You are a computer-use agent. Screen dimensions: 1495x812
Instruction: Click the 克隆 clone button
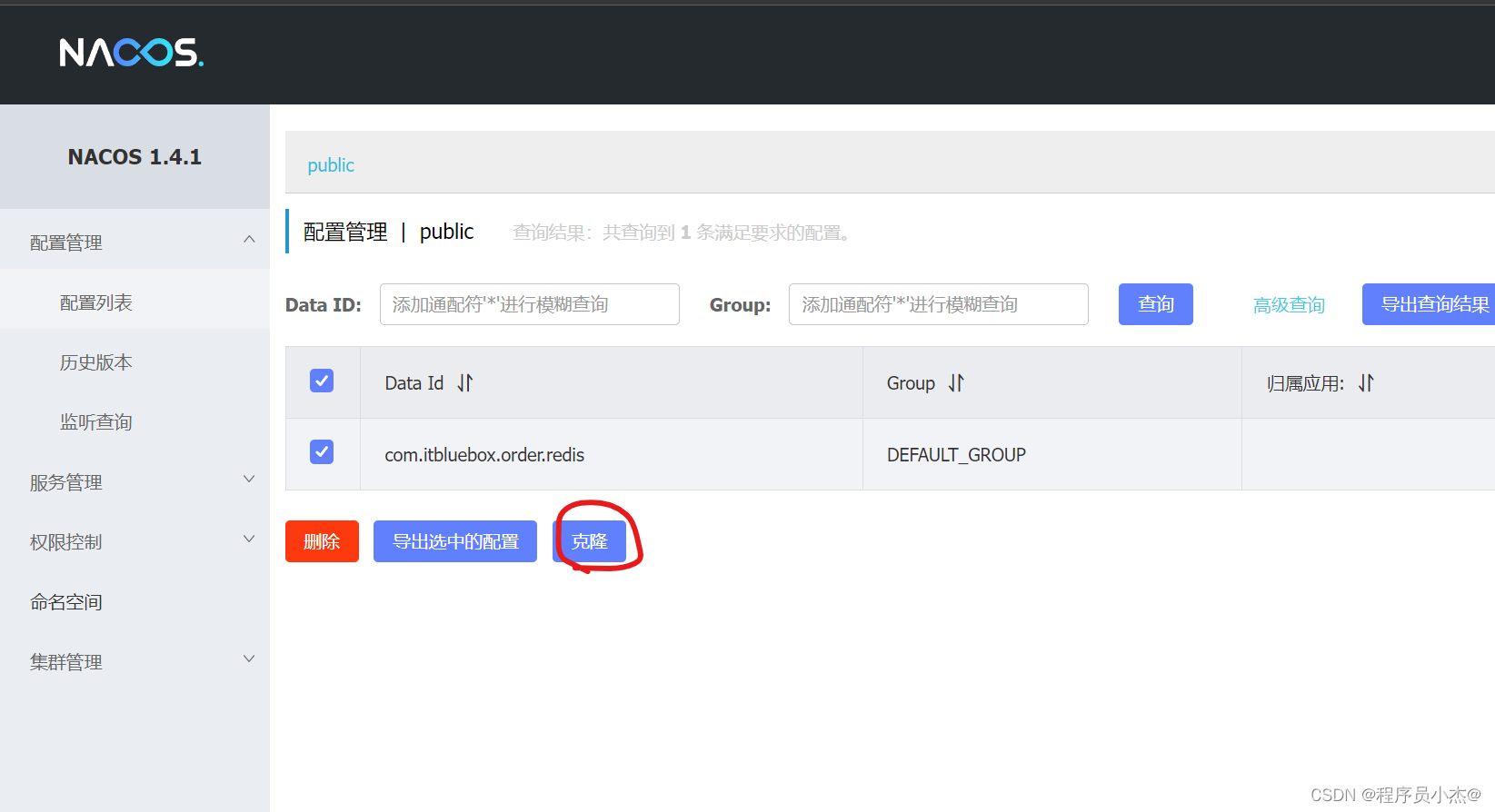[589, 541]
